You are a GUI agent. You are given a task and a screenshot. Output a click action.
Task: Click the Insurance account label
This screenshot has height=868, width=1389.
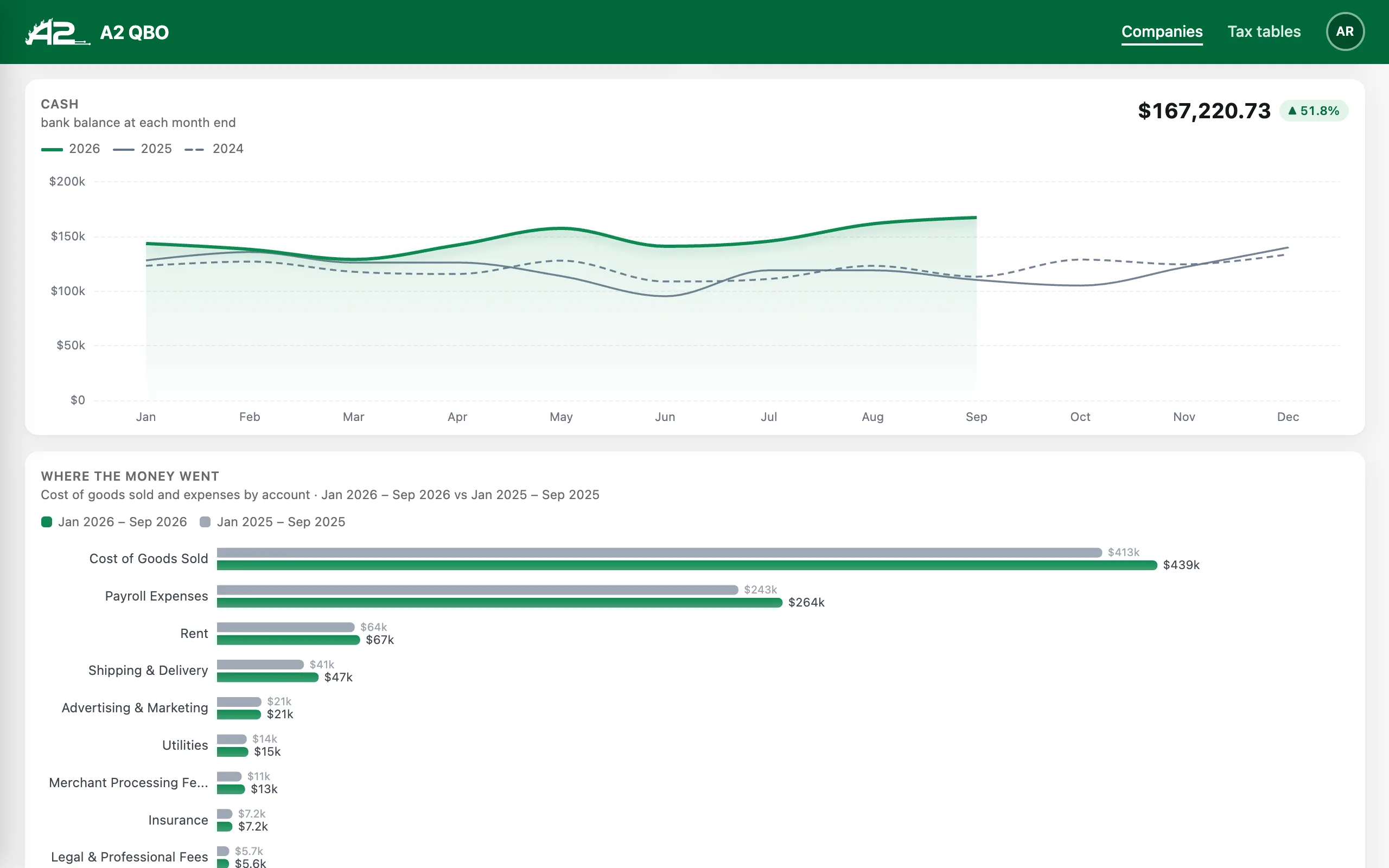click(178, 820)
